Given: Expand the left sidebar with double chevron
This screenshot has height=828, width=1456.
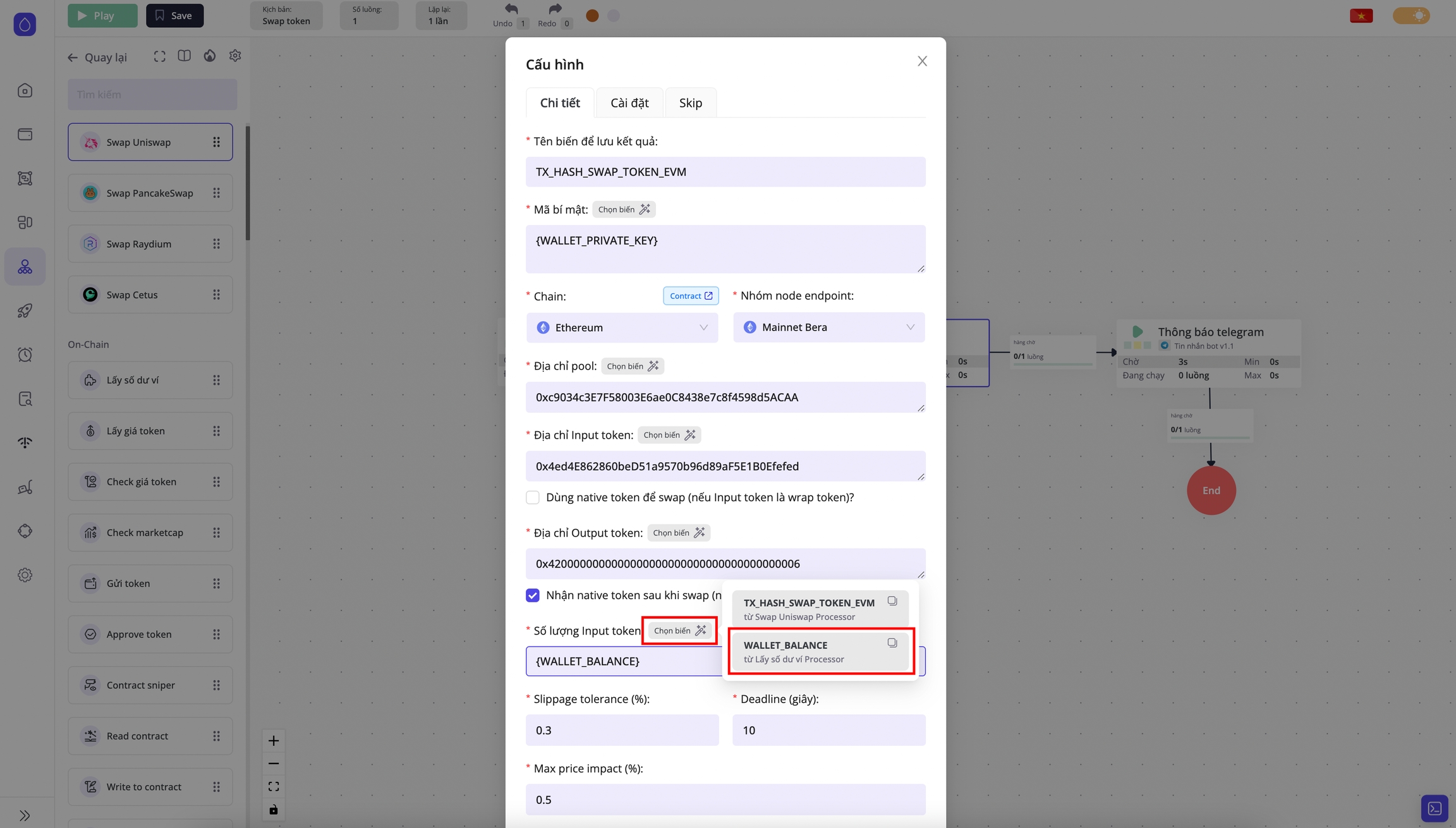Looking at the screenshot, I should (25, 815).
